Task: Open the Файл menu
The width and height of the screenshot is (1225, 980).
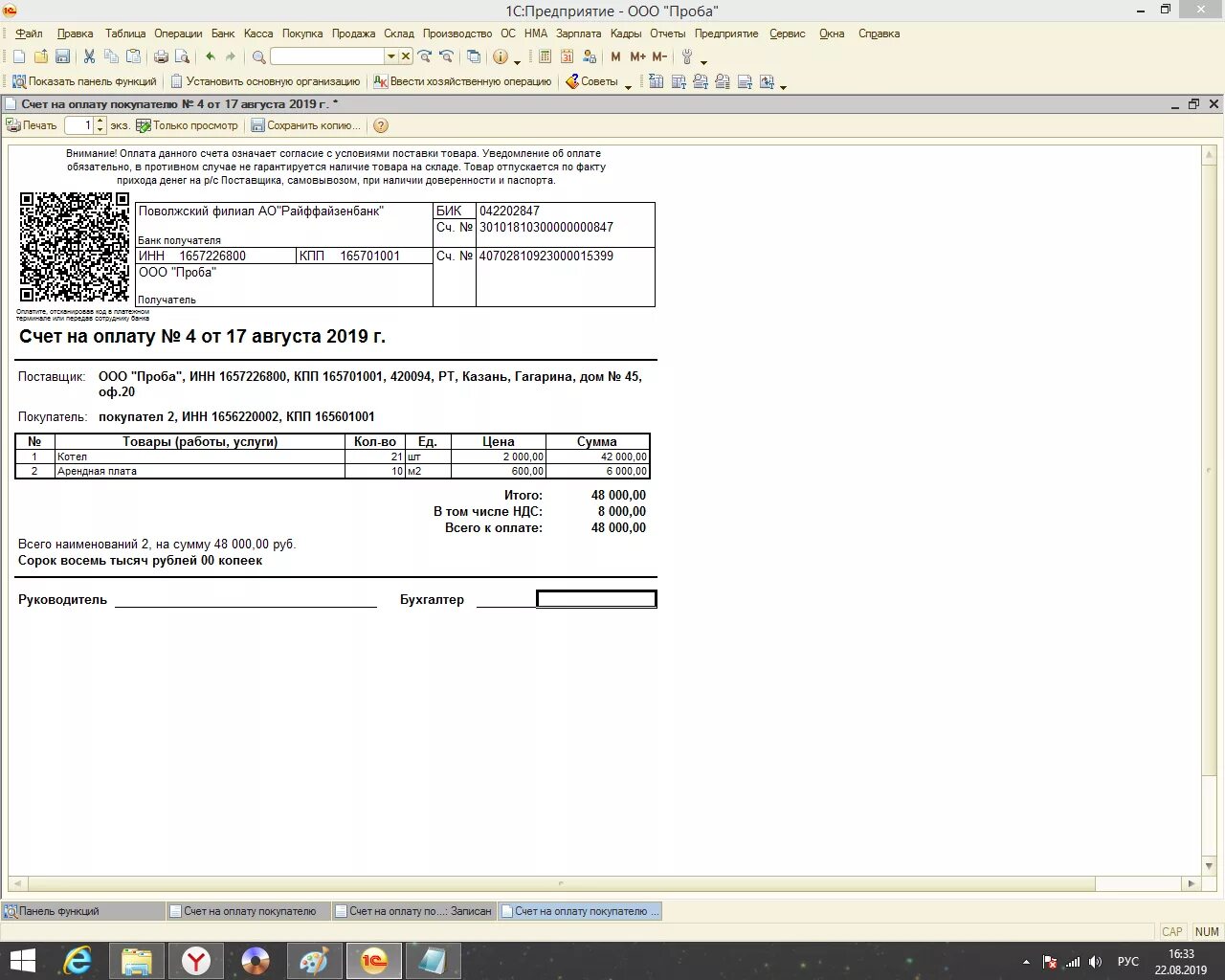Action: (x=29, y=33)
